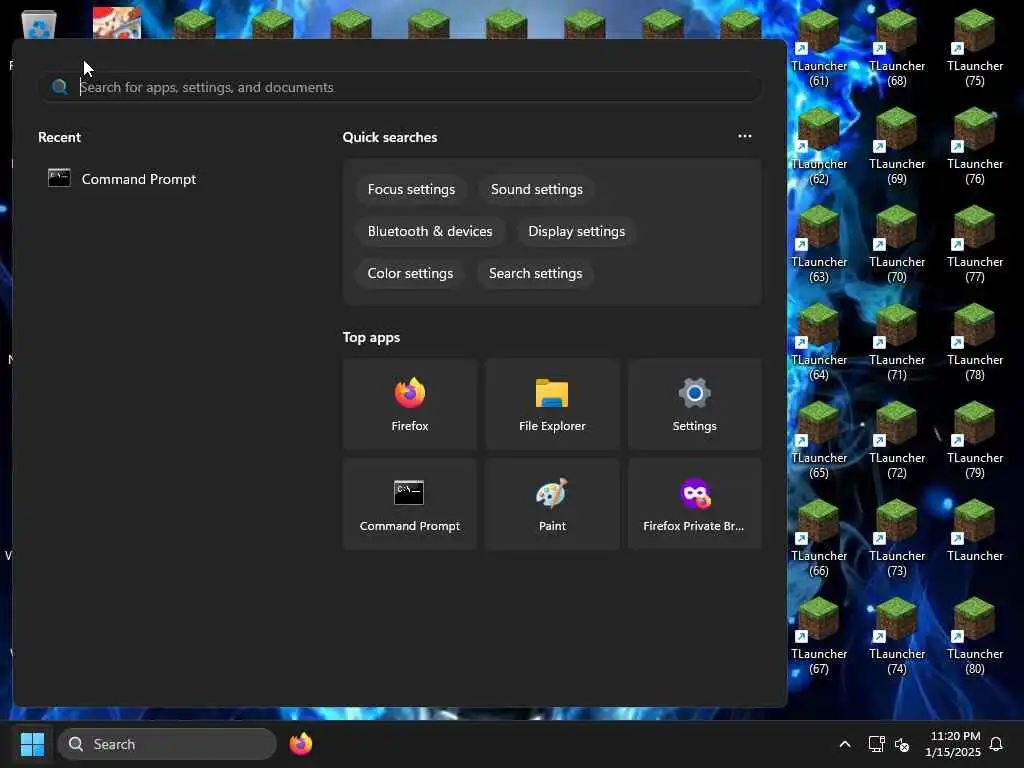Viewport: 1024px width, 768px height.
Task: Show hidden icons in system tray
Action: [844, 744]
